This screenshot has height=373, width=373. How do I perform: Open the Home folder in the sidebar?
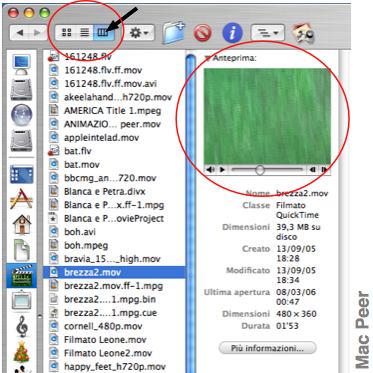pos(21,224)
